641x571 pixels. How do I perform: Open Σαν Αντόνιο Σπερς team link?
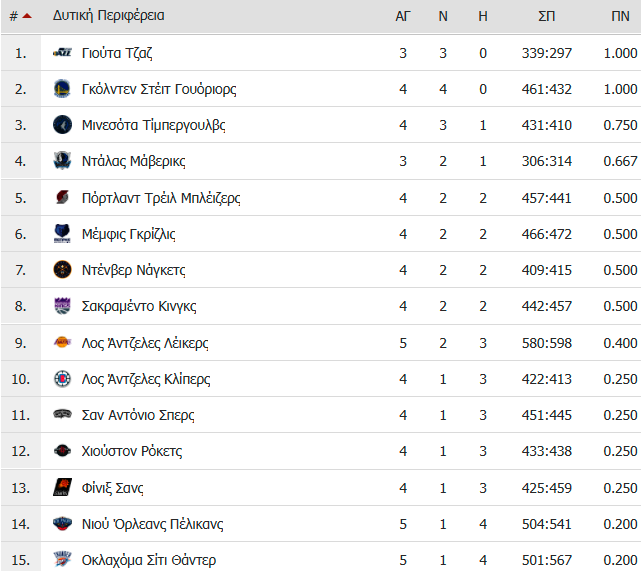click(x=138, y=415)
